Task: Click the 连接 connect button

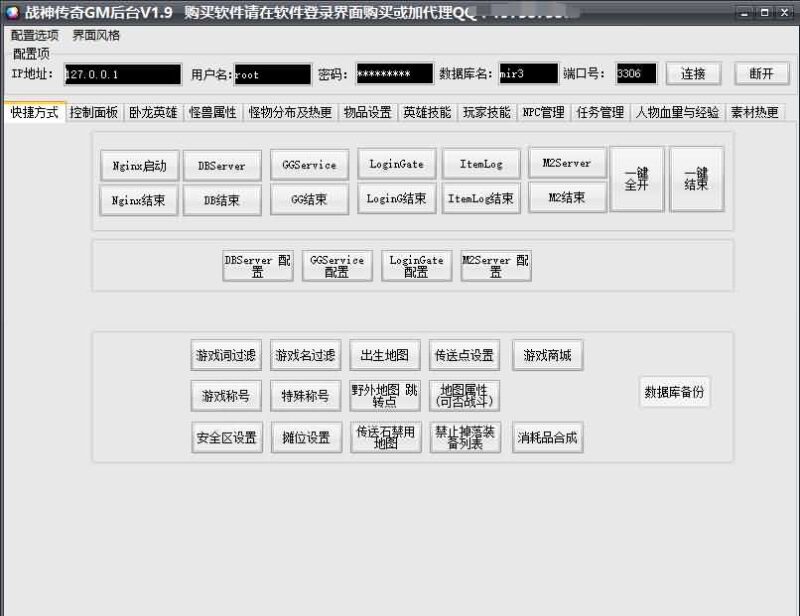Action: click(x=693, y=73)
